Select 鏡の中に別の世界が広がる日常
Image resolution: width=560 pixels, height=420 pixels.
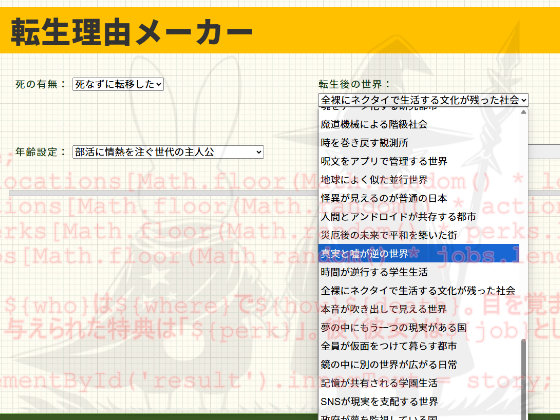419,365
